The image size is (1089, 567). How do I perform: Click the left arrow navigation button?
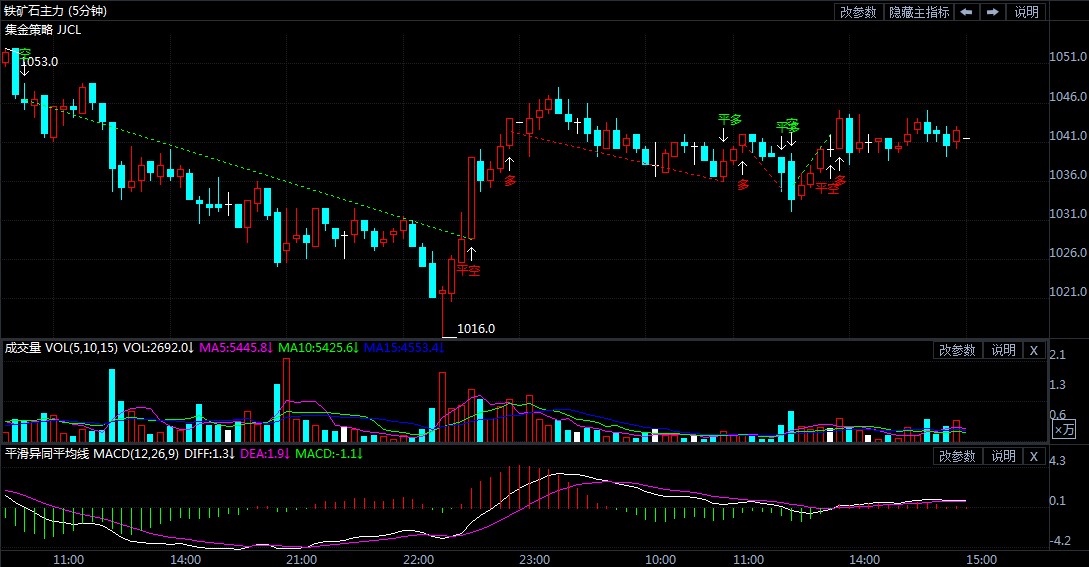(x=966, y=12)
